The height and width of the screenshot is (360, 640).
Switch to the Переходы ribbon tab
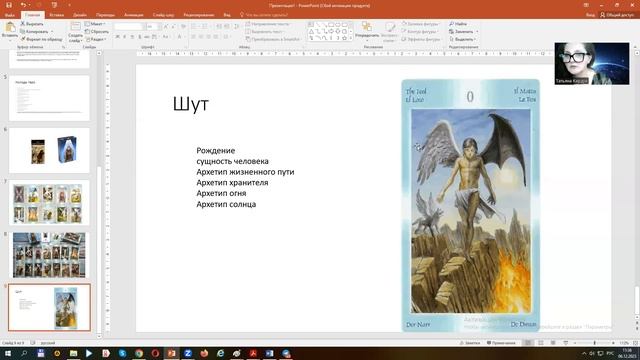[x=105, y=15]
